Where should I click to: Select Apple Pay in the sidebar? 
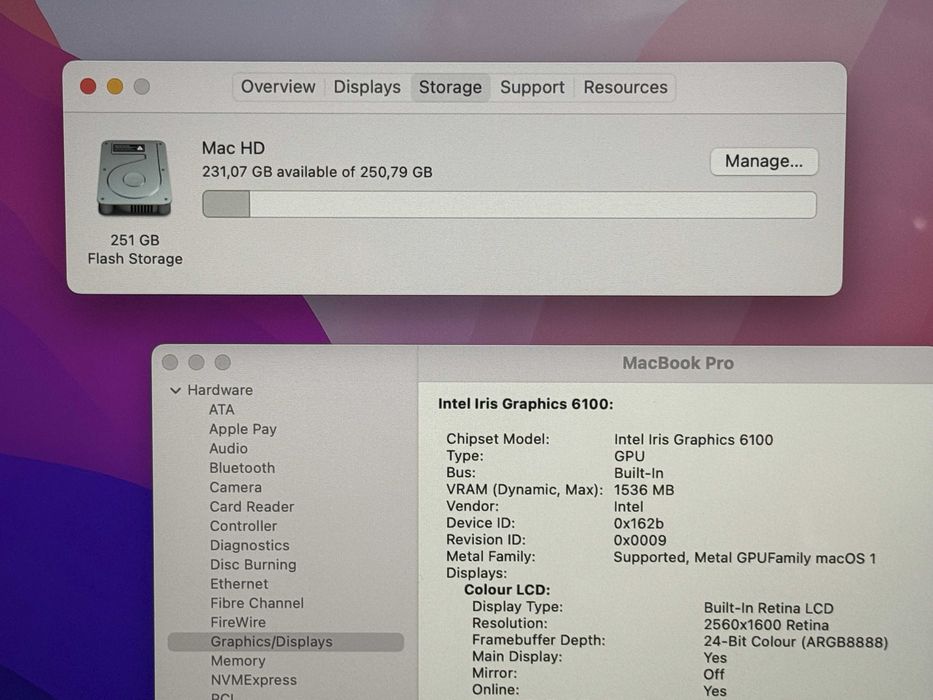[x=243, y=429]
